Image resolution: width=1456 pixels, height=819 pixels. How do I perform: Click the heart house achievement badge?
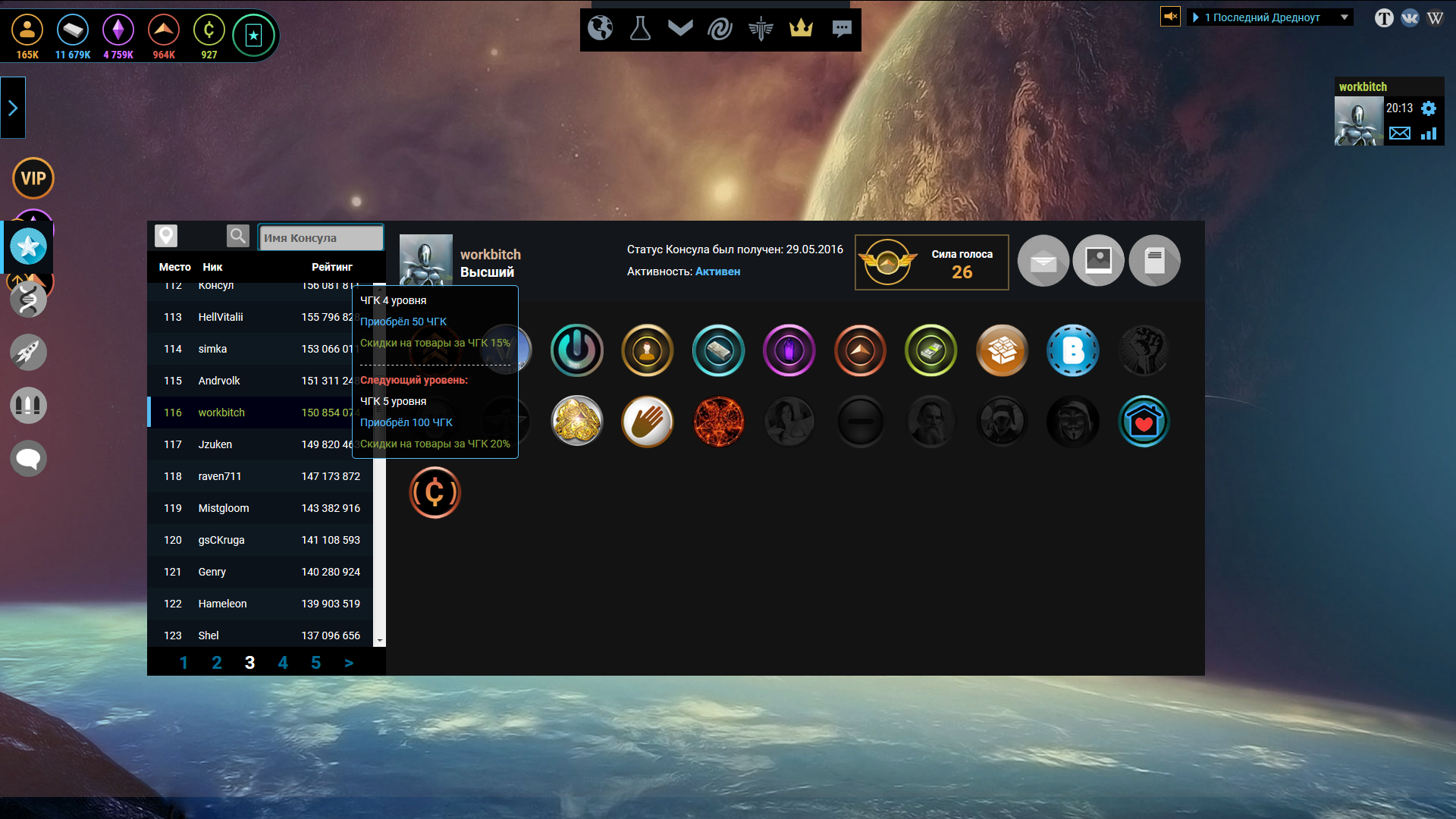click(1144, 422)
